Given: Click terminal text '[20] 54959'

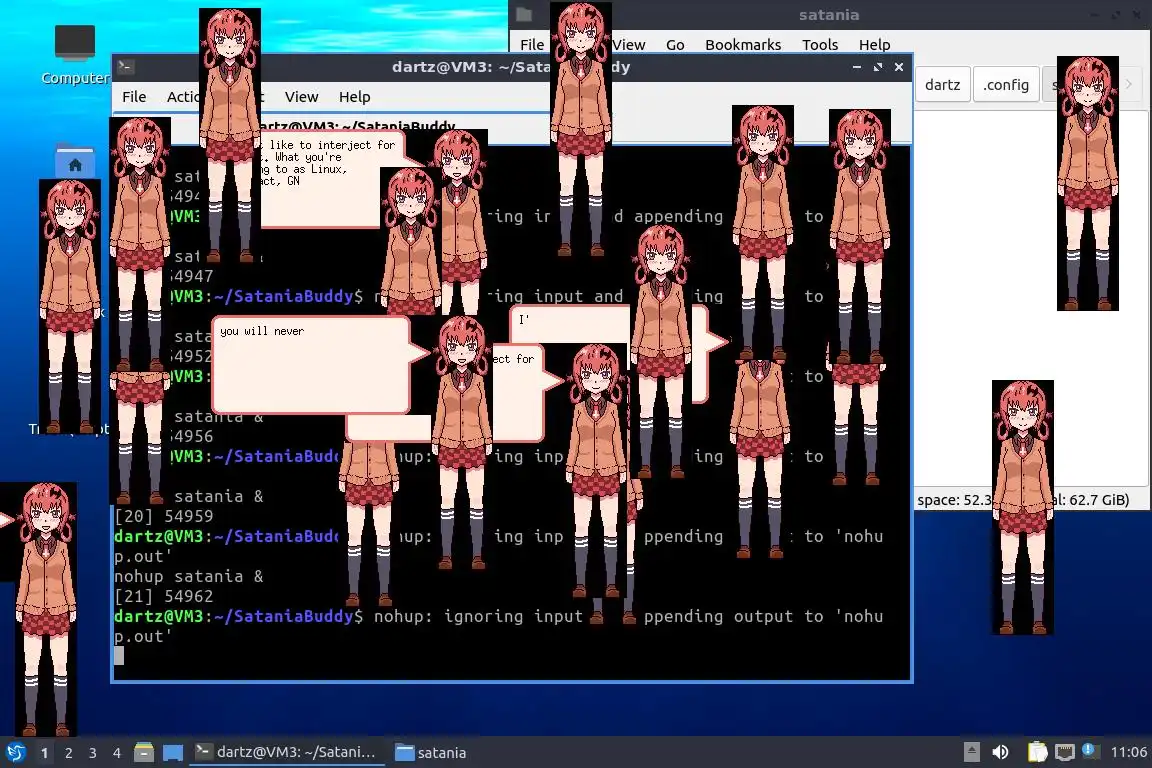Looking at the screenshot, I should pos(163,516).
